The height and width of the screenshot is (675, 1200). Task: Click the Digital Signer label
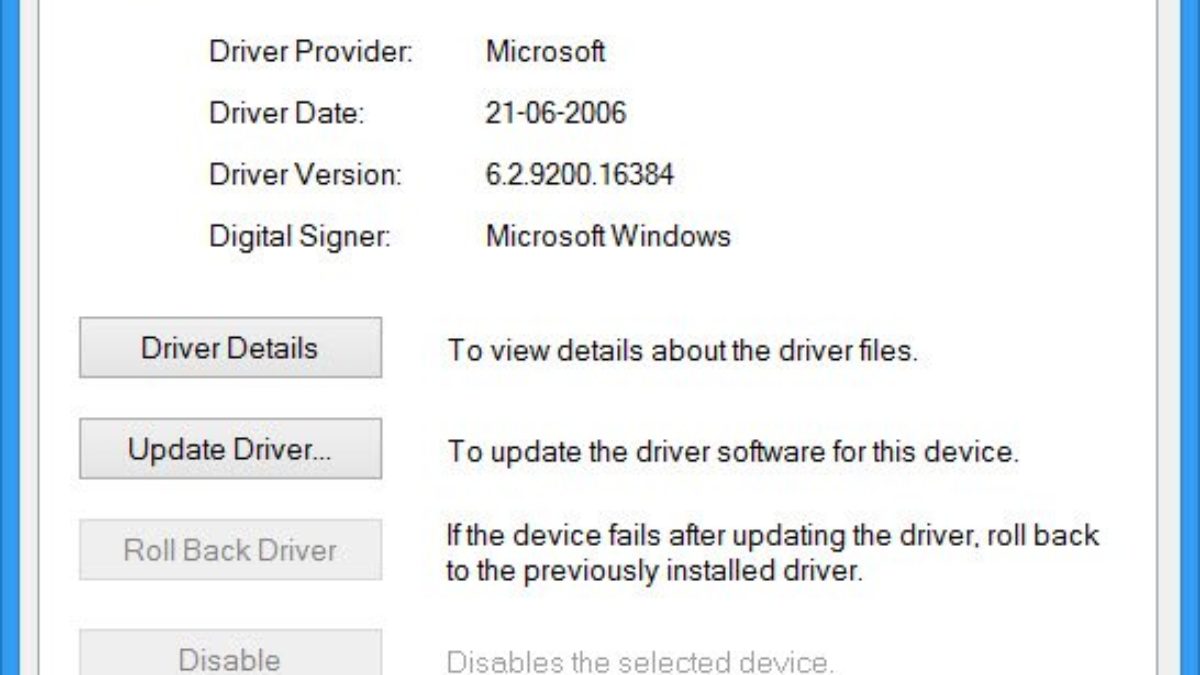tap(299, 237)
